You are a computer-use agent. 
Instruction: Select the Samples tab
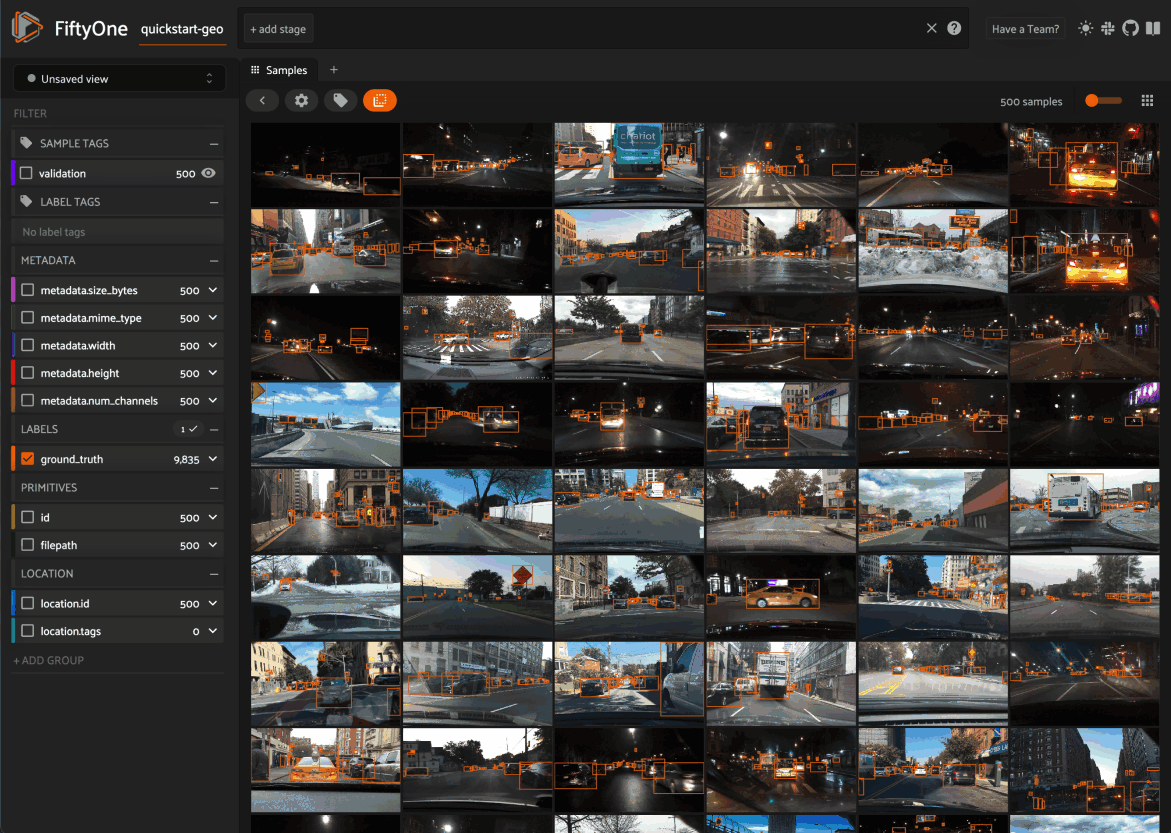(x=279, y=69)
